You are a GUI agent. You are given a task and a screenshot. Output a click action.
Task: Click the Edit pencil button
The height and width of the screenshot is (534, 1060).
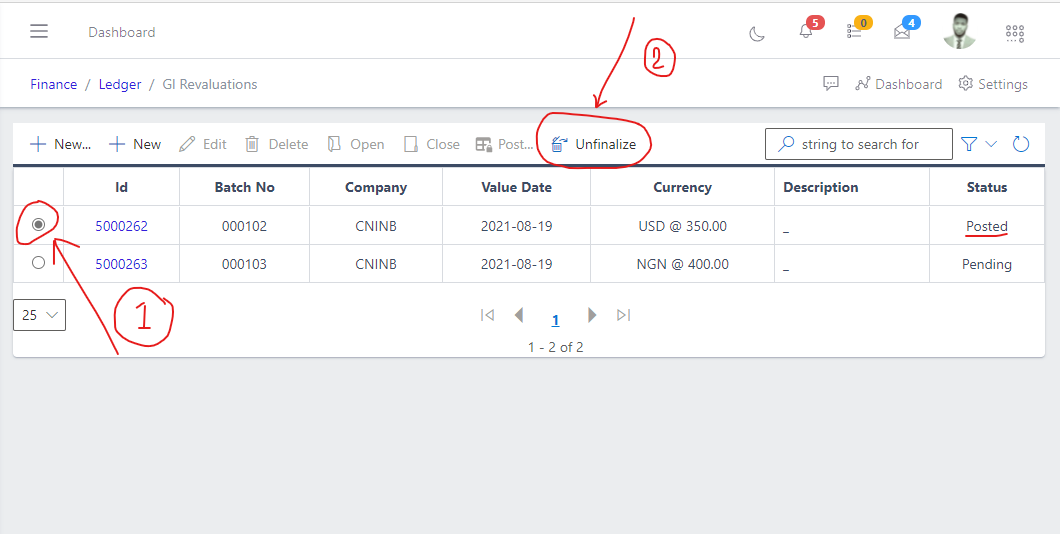tap(203, 144)
